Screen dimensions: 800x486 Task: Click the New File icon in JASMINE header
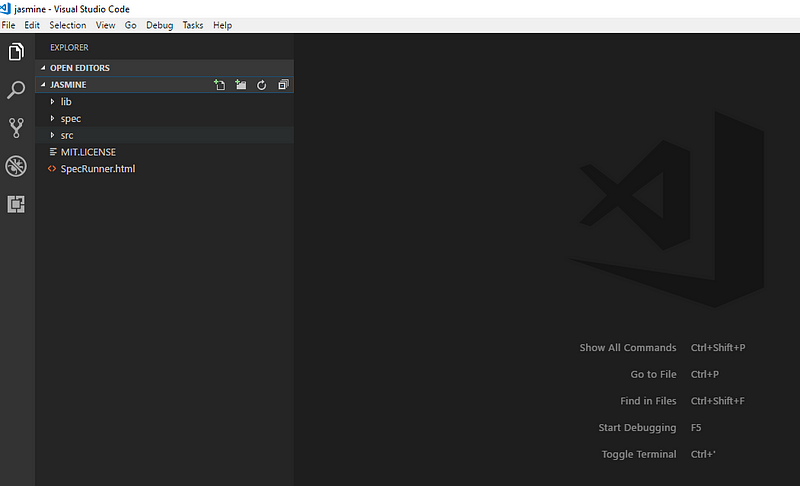pos(219,85)
